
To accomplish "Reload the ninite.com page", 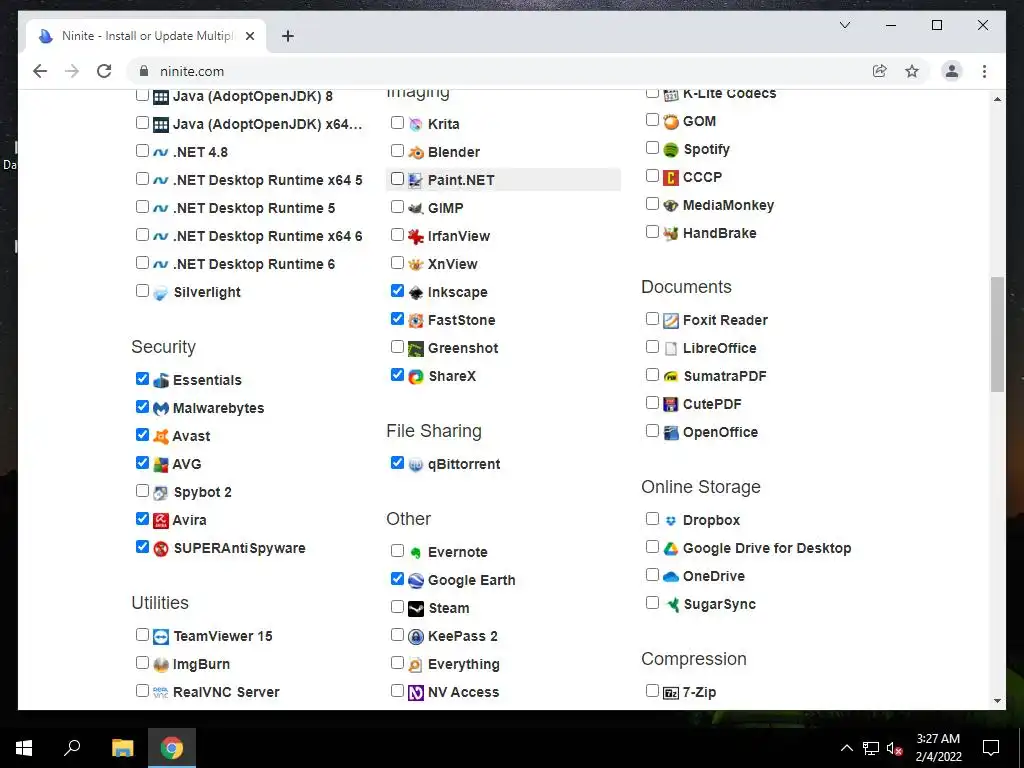I will [104, 71].
